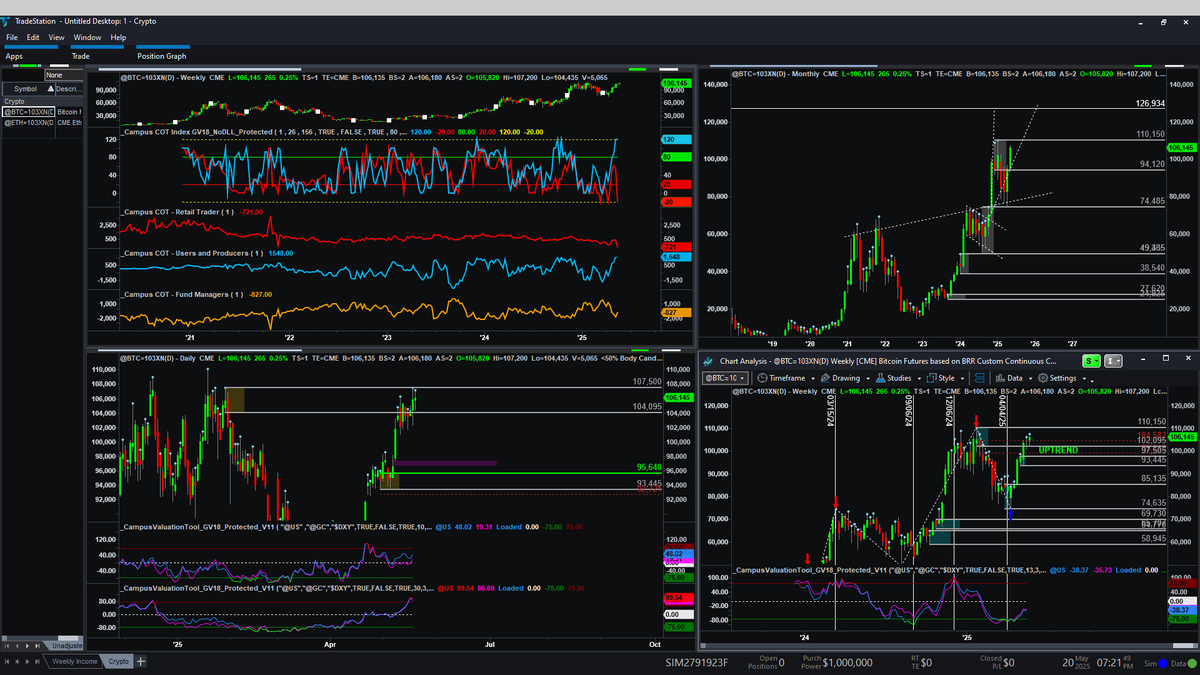Click the Drawing pencil icon
The height and width of the screenshot is (675, 1200).
(825, 378)
